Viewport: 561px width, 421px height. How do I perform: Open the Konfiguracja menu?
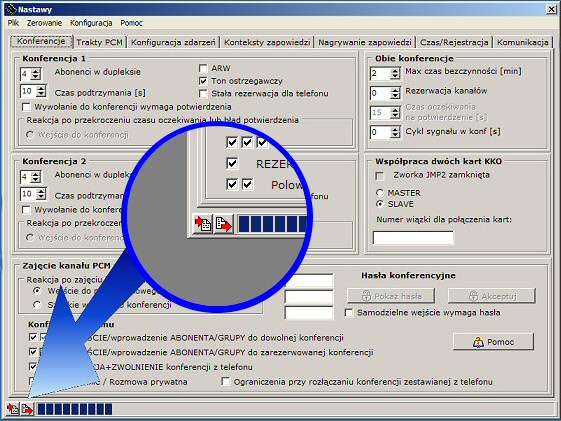click(91, 23)
